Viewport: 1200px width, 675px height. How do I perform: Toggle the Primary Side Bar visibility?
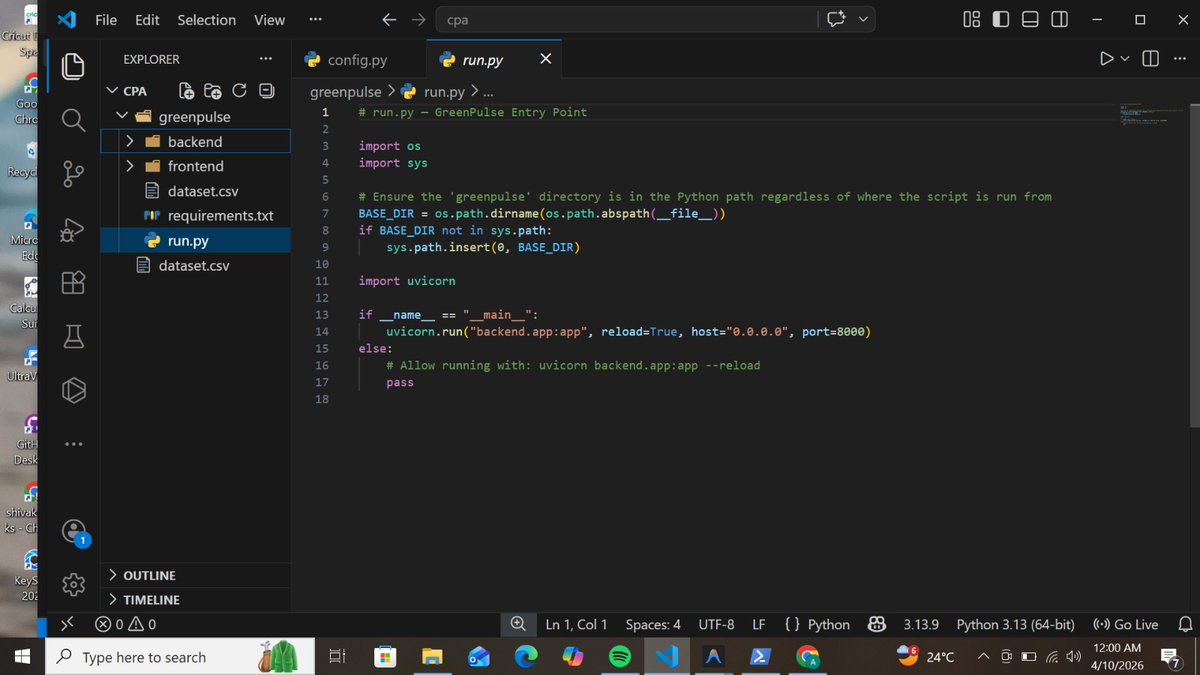(1000, 18)
